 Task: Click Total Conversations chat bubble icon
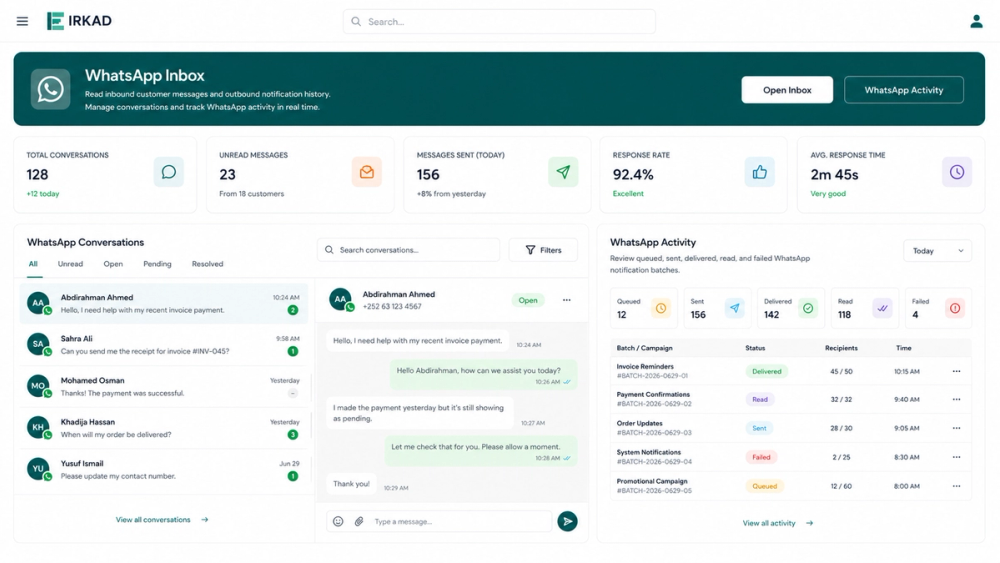click(168, 172)
